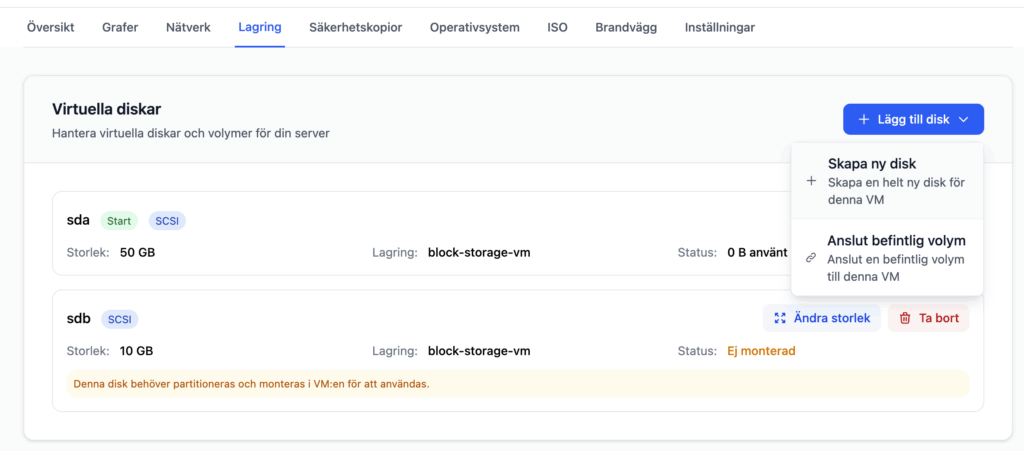The height and width of the screenshot is (451, 1024).
Task: Click the plus icon on Lägg till disk
Action: [x=864, y=120]
